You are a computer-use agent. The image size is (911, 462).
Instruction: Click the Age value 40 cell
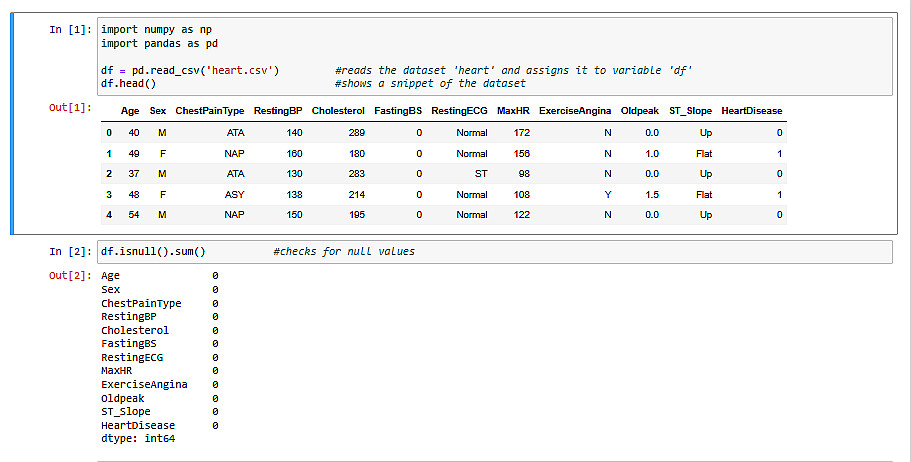134,133
